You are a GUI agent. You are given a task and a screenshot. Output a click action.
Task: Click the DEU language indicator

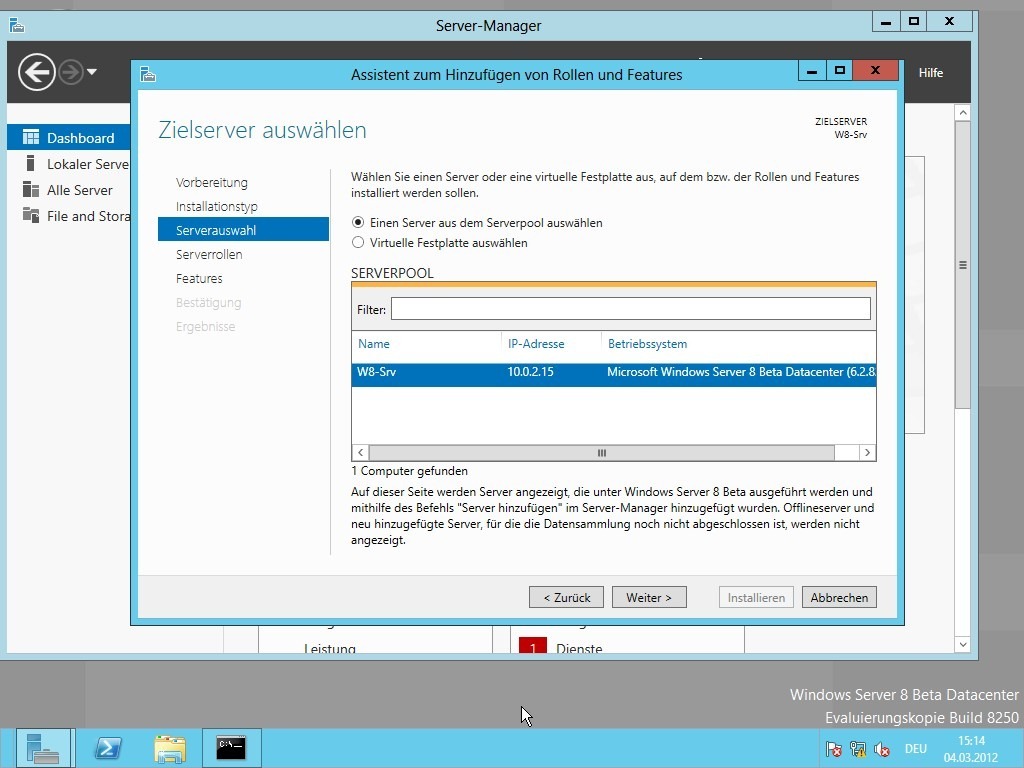click(x=916, y=749)
